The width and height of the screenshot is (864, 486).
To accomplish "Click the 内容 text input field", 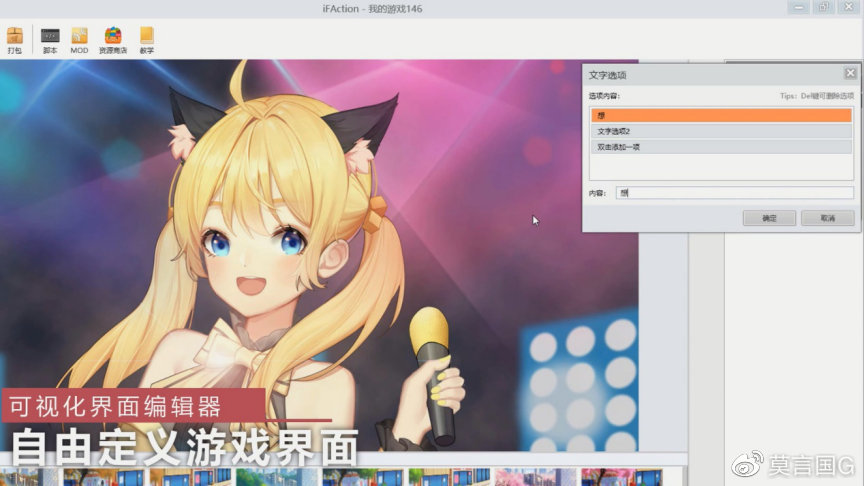I will point(735,193).
